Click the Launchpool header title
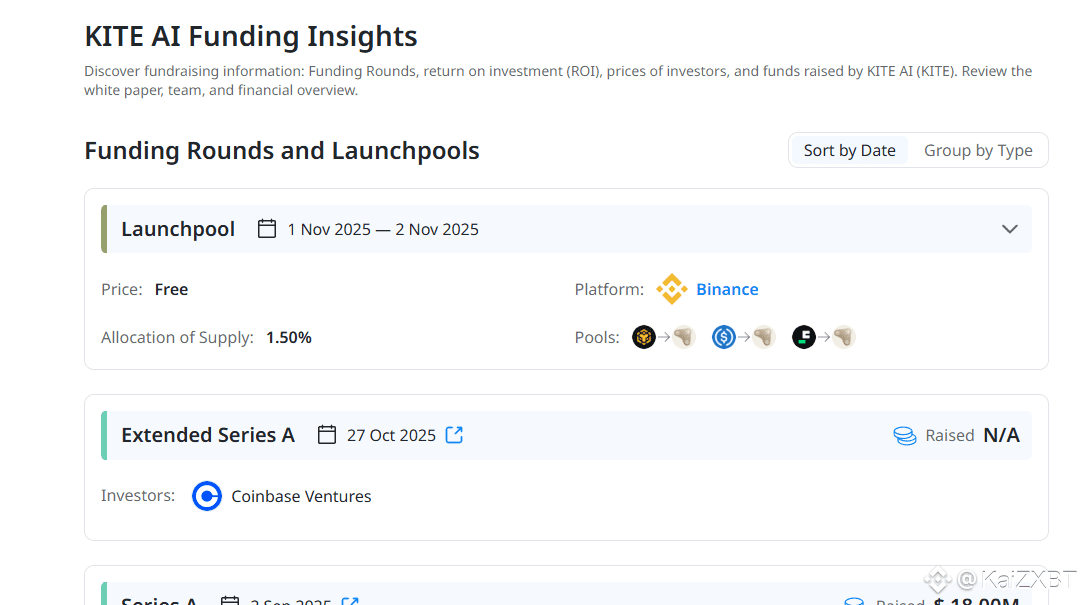Screen dimensions: 1085x605 click(178, 229)
